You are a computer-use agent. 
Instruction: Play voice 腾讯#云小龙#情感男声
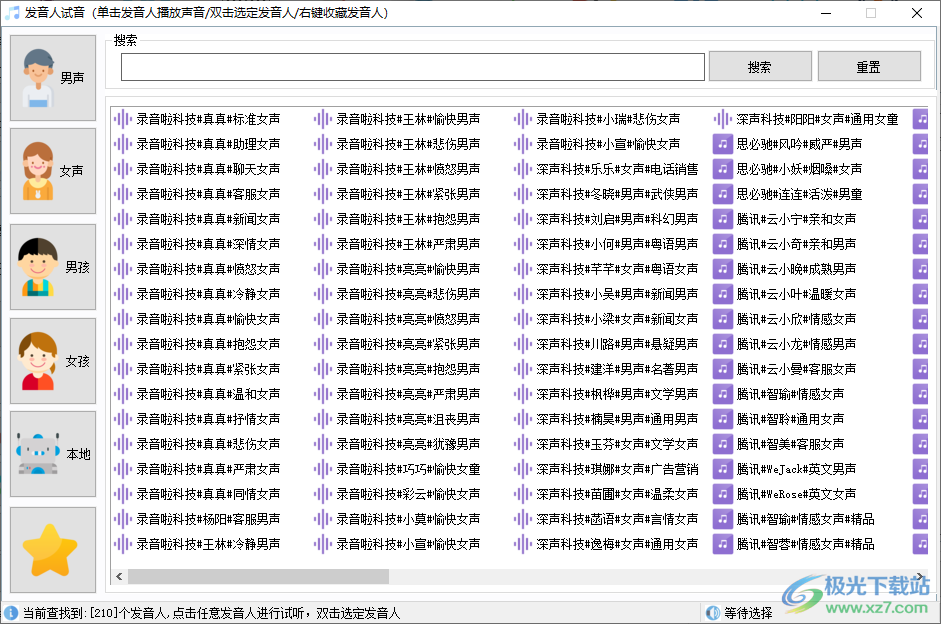(796, 344)
